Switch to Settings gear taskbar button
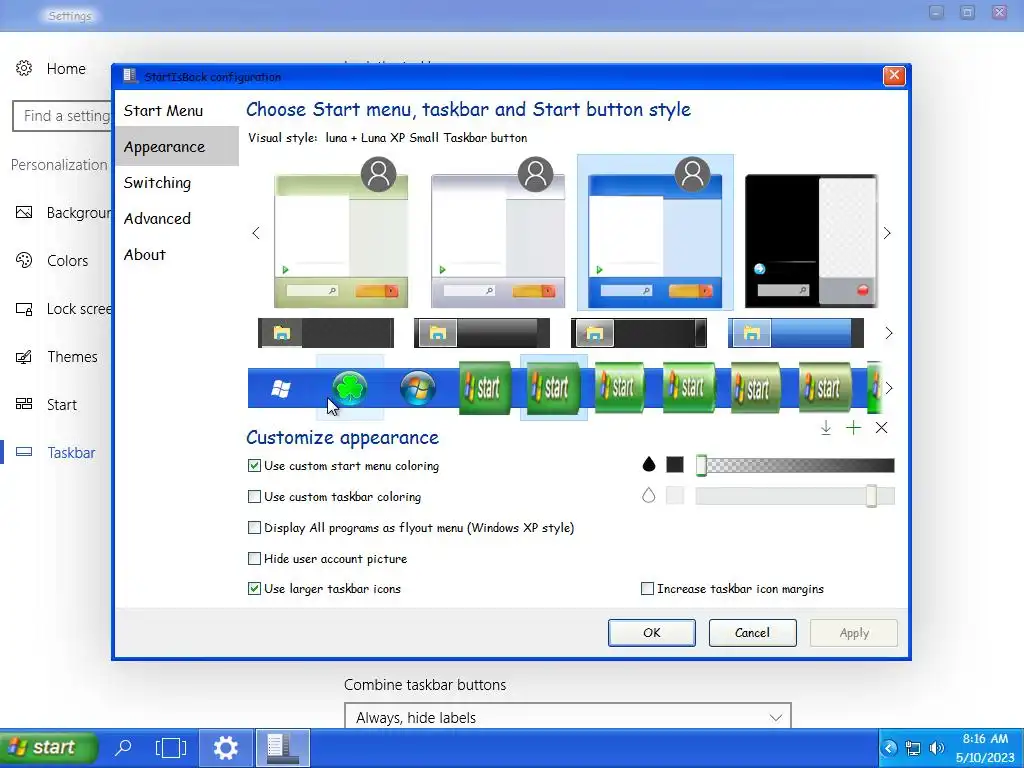 click(226, 748)
